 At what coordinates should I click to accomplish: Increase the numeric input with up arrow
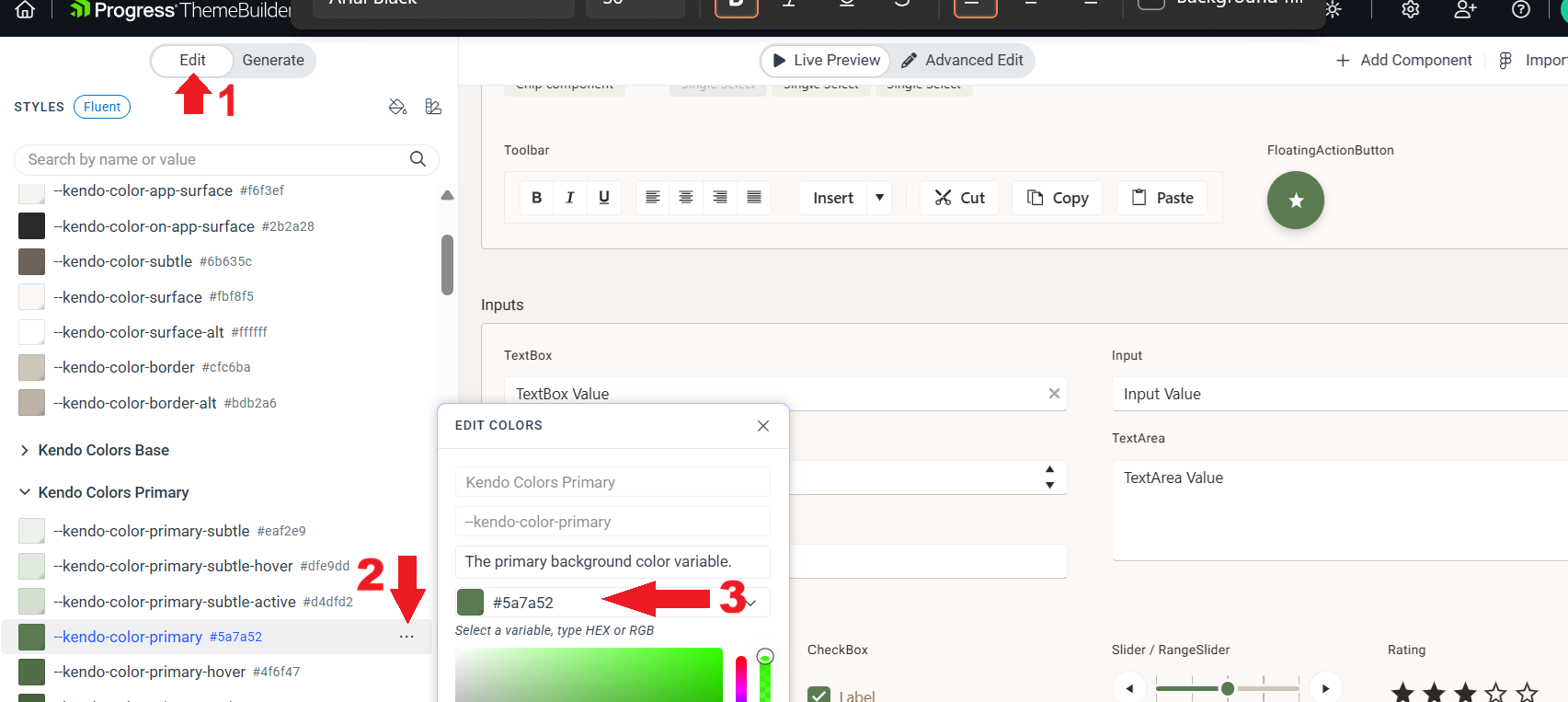point(1049,469)
